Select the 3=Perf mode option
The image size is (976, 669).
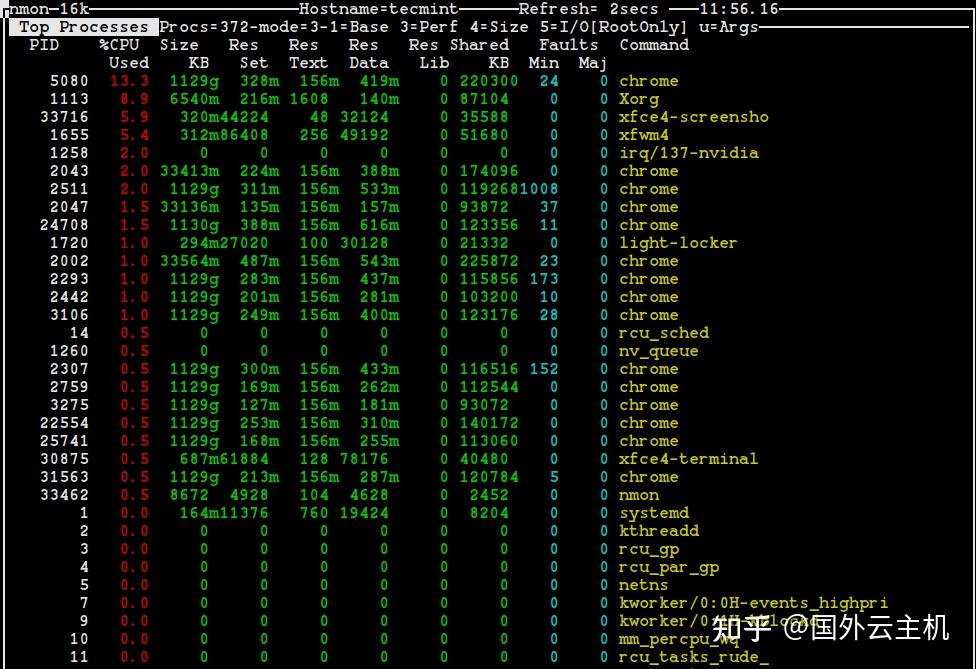click(x=428, y=27)
